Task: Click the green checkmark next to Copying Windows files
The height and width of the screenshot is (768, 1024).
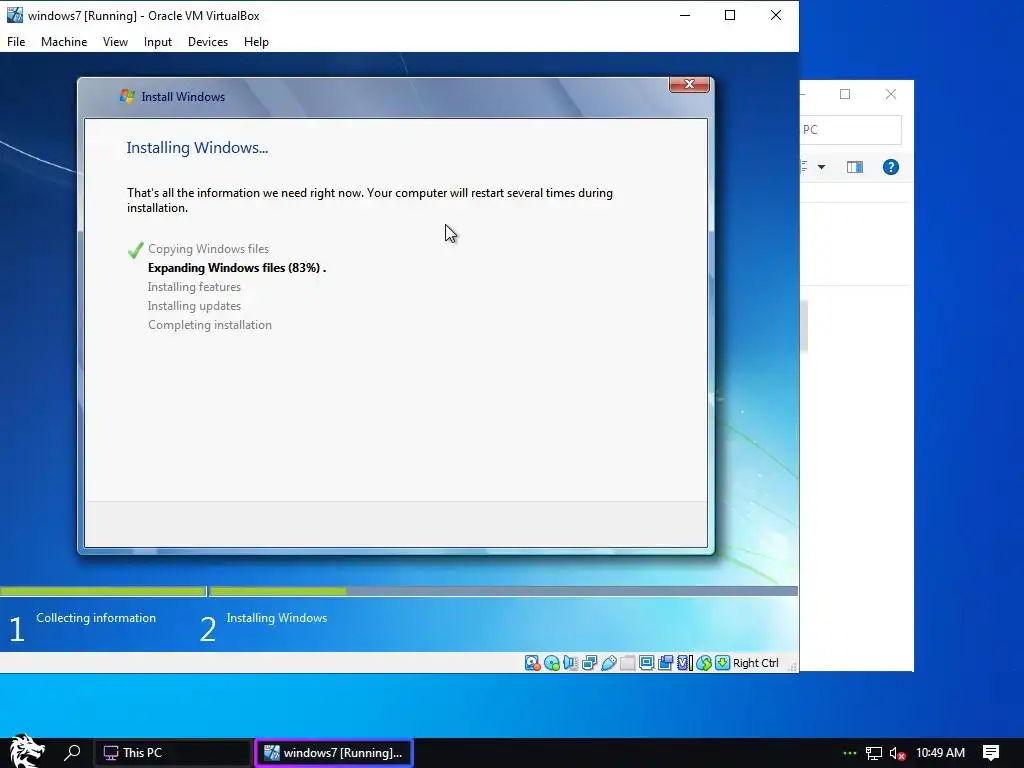Action: (x=135, y=249)
